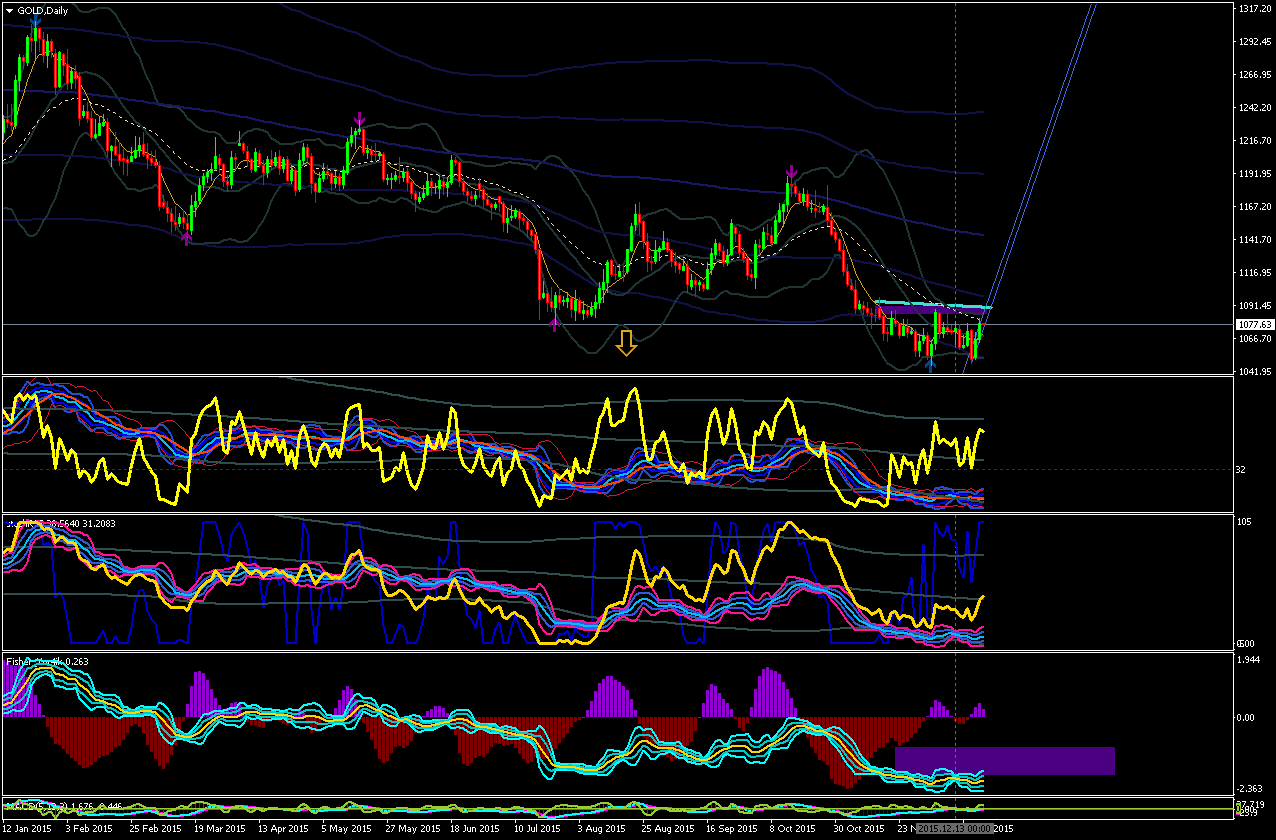
Task: Click the 1317.20 value on the price scale
Action: [x=1252, y=8]
